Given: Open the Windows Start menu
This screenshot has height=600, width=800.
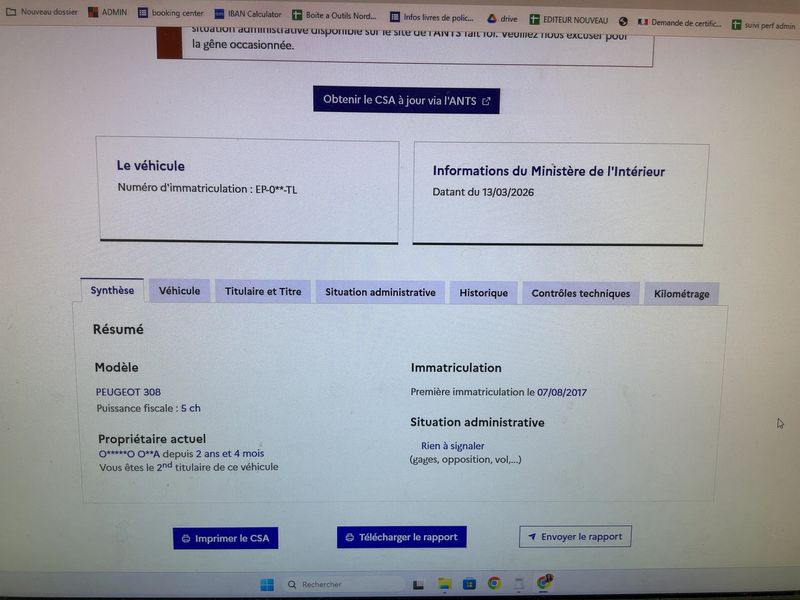Looking at the screenshot, I should click(267, 585).
